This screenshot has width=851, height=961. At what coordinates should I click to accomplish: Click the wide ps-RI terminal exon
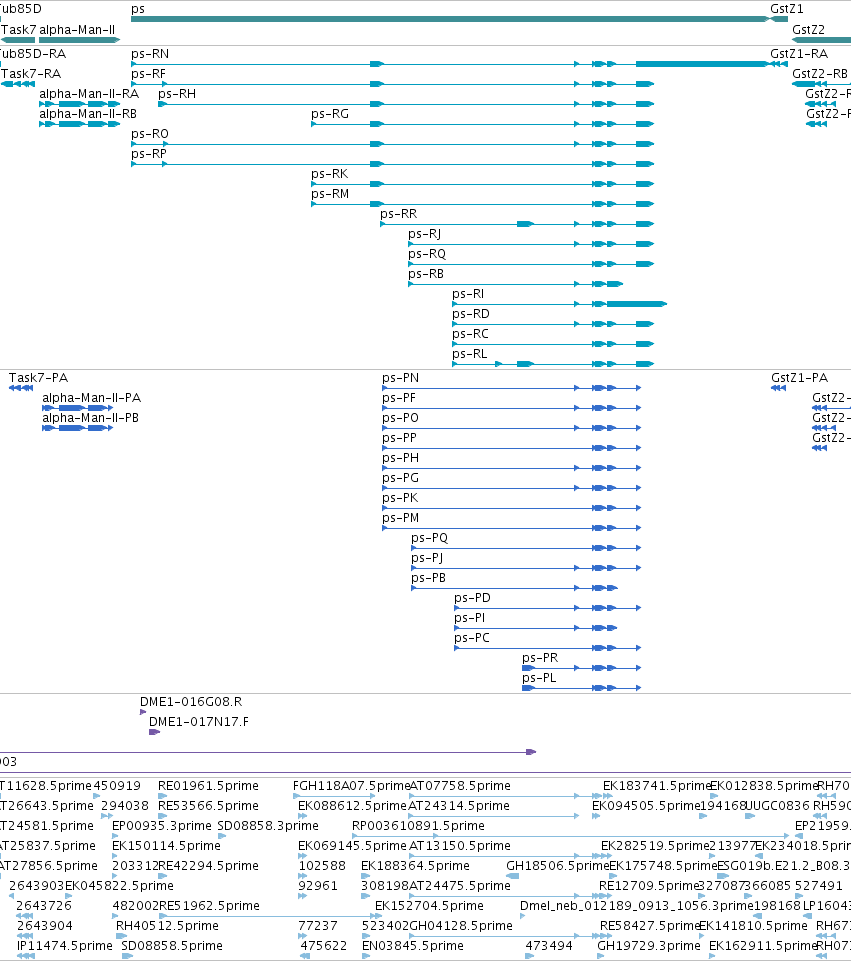click(x=637, y=304)
